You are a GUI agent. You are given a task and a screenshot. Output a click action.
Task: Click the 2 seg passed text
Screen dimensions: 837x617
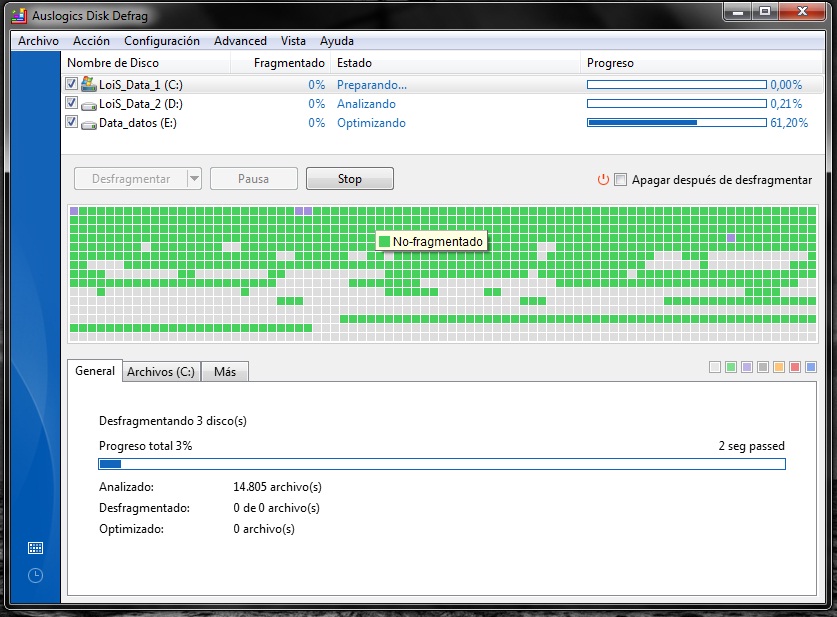[751, 446]
